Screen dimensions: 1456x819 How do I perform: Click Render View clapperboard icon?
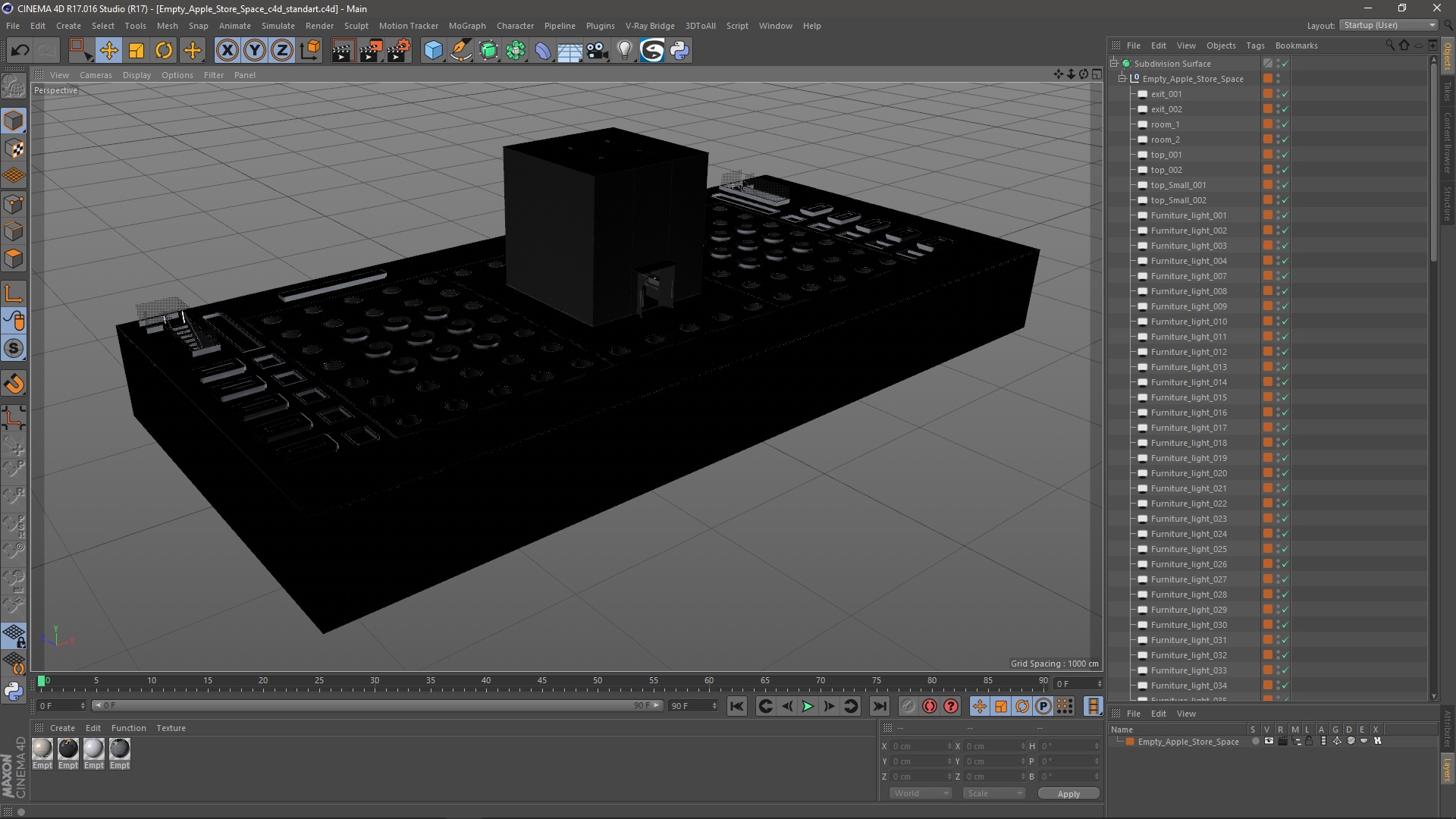[x=343, y=51]
